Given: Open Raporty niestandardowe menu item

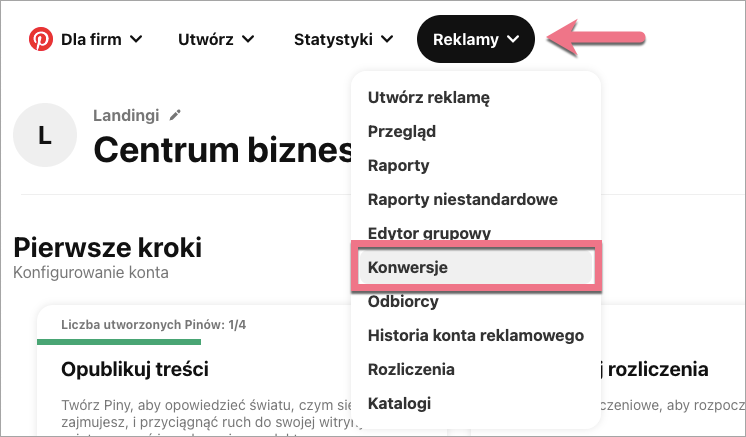Looking at the screenshot, I should pyautogui.click(x=462, y=199).
